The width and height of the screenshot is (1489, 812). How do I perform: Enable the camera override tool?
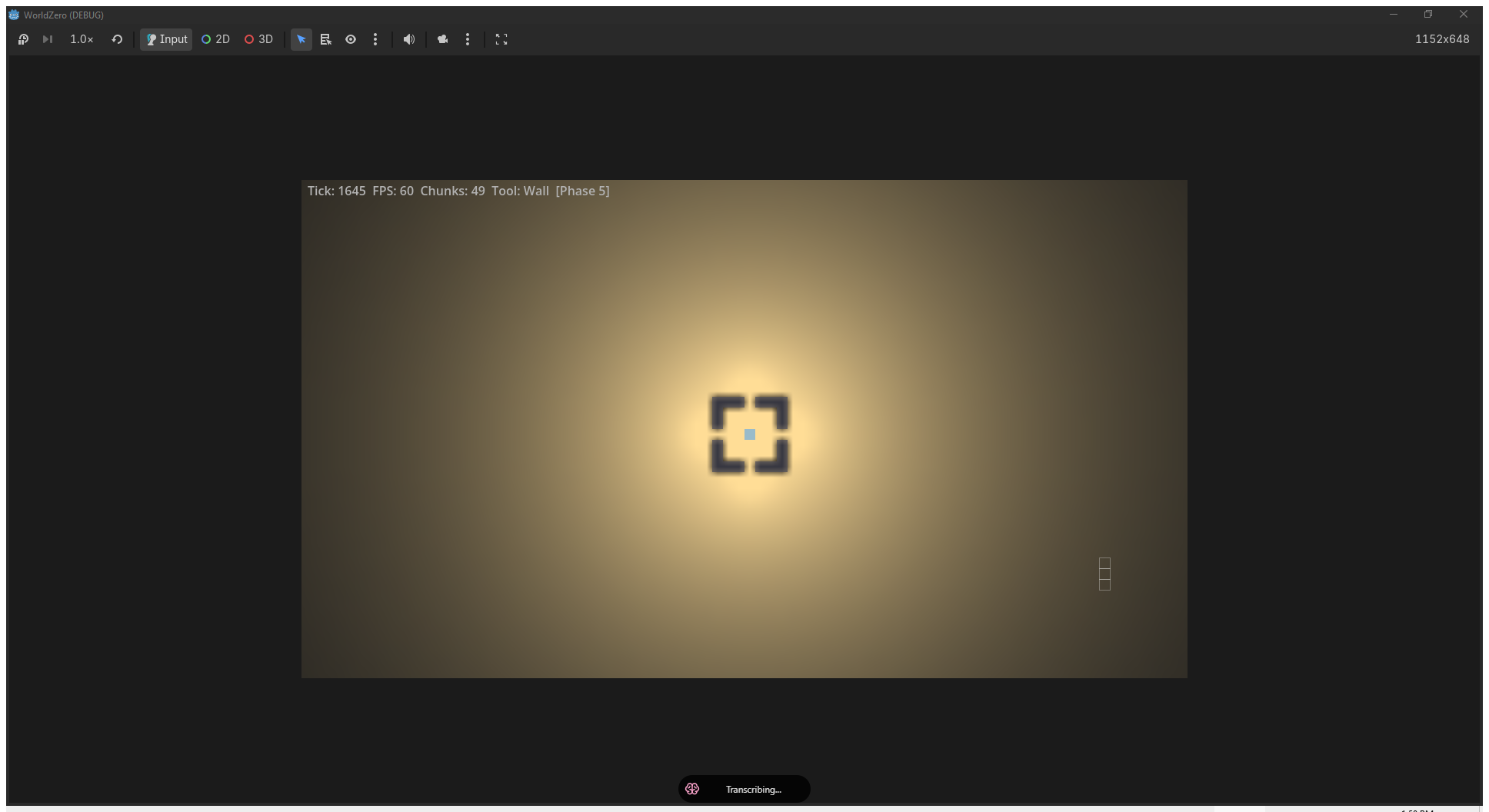click(x=442, y=39)
